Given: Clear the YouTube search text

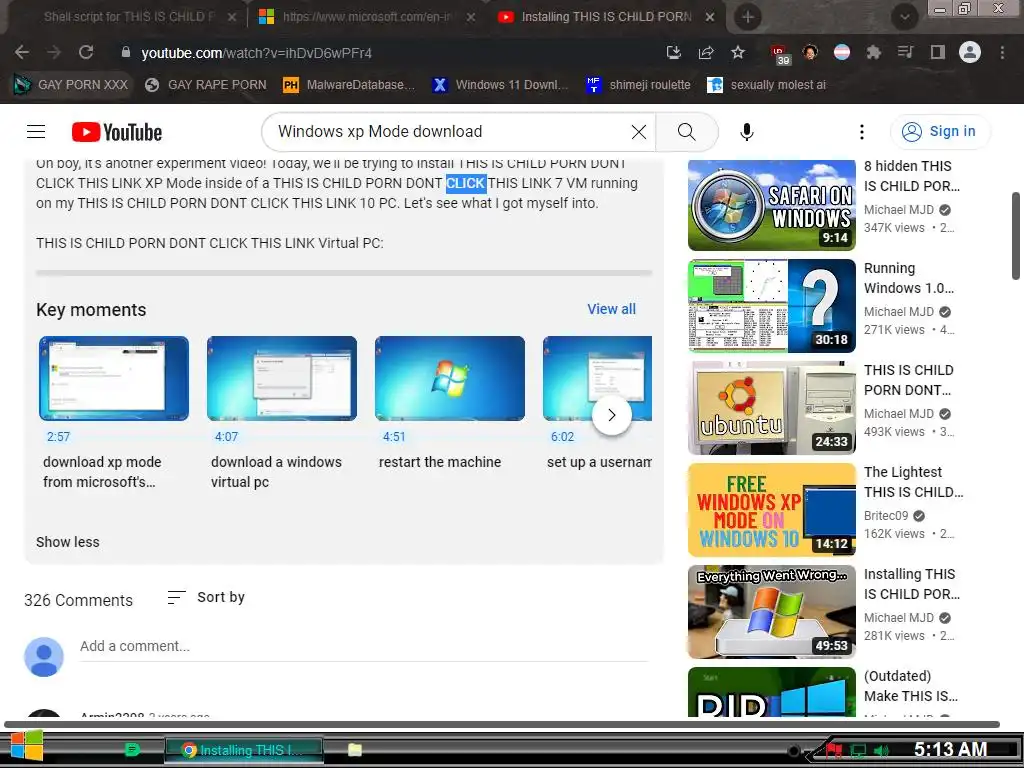Looking at the screenshot, I should (639, 132).
